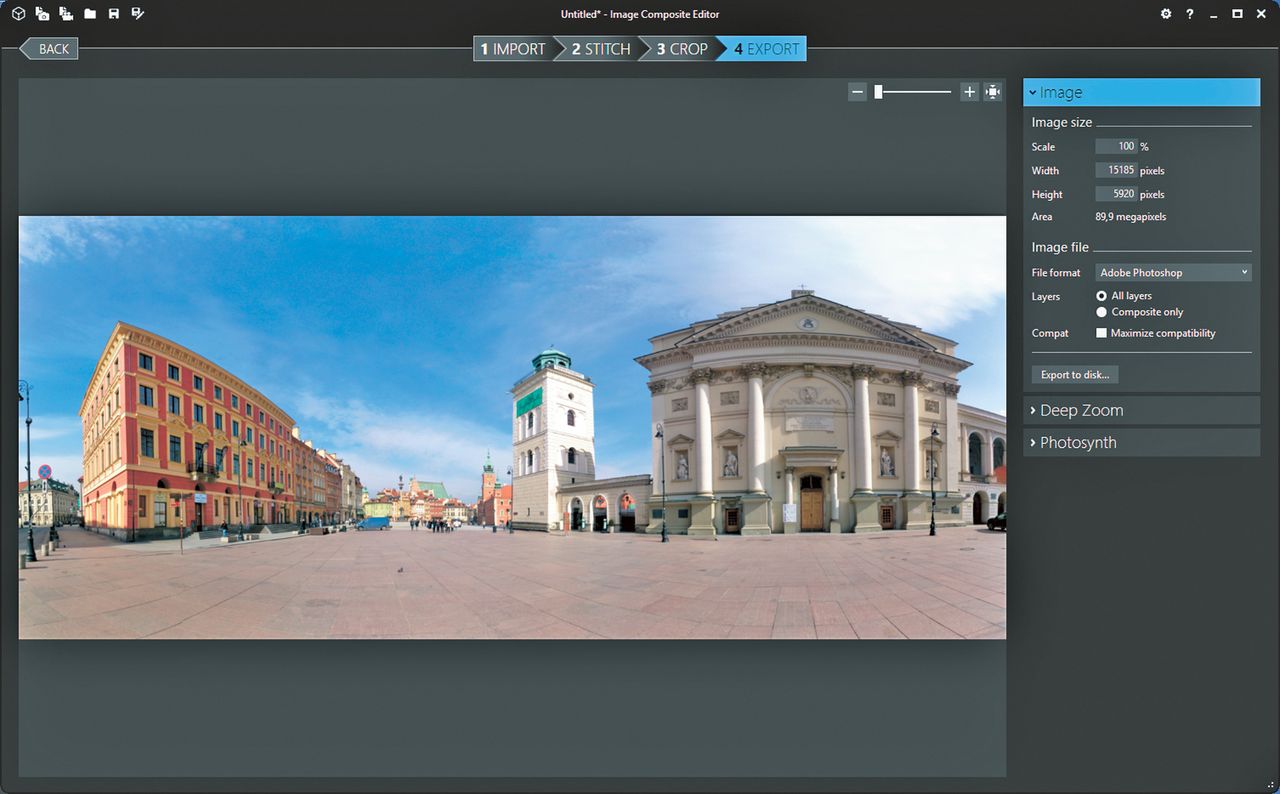Screen dimensions: 1280x794
Task: Create new panorama from video icon
Action: click(66, 13)
